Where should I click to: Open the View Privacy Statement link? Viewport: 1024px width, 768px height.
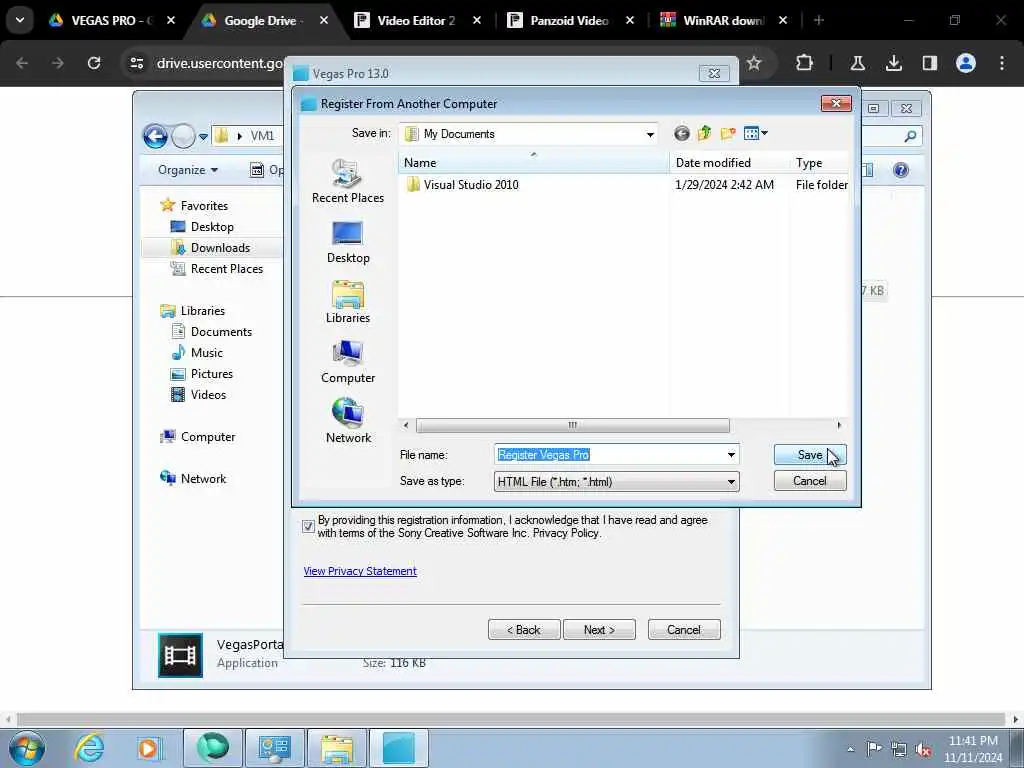(x=360, y=571)
